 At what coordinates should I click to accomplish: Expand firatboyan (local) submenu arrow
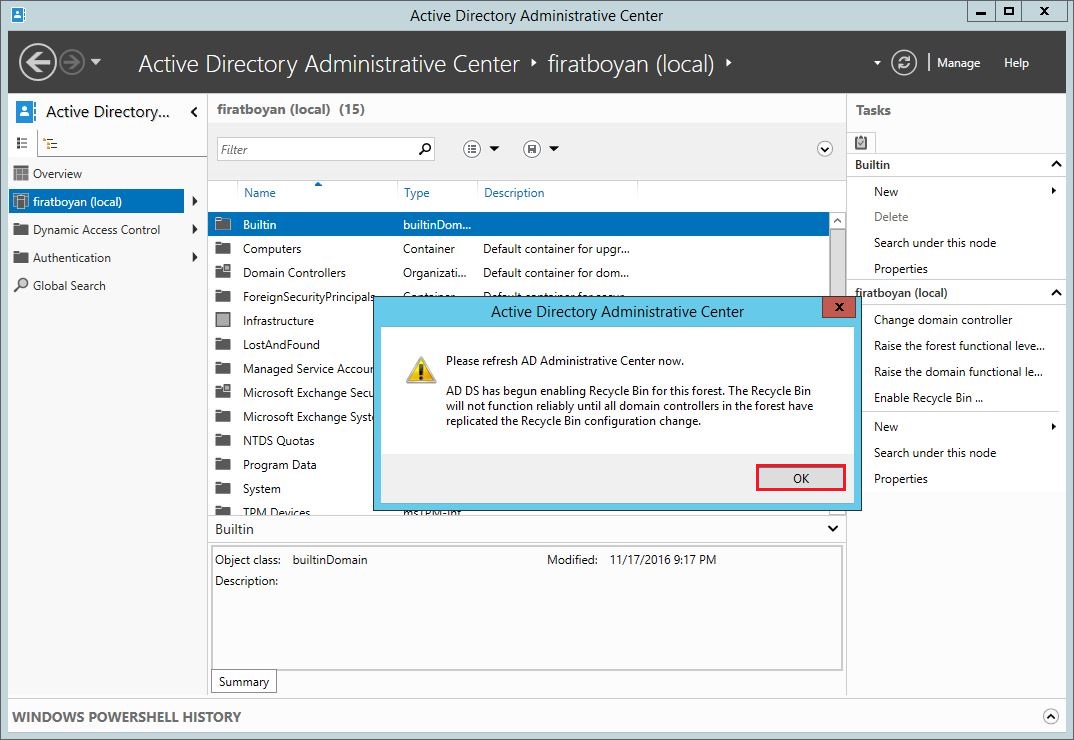tap(195, 201)
